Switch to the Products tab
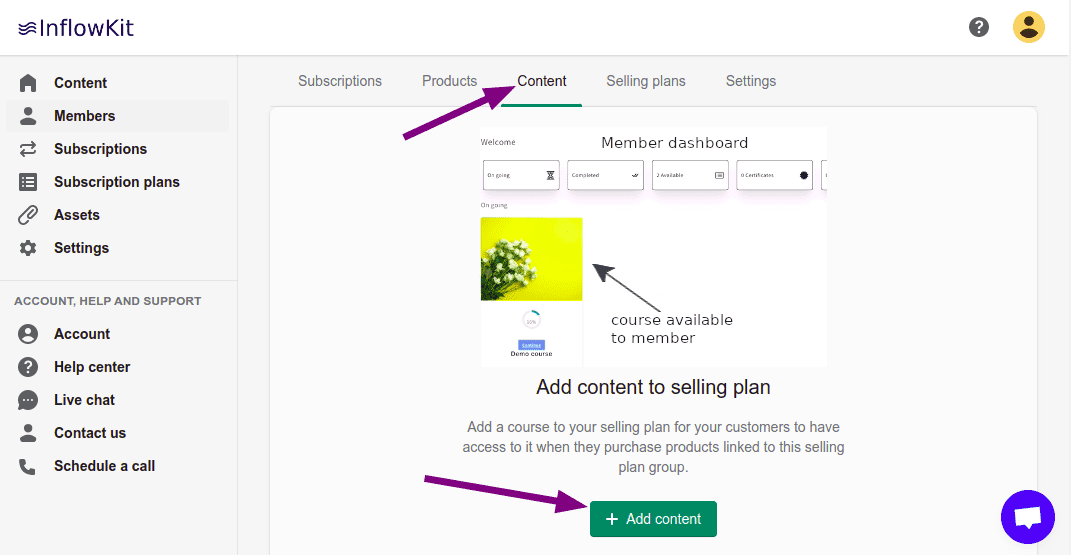This screenshot has height=555, width=1071. 449,81
